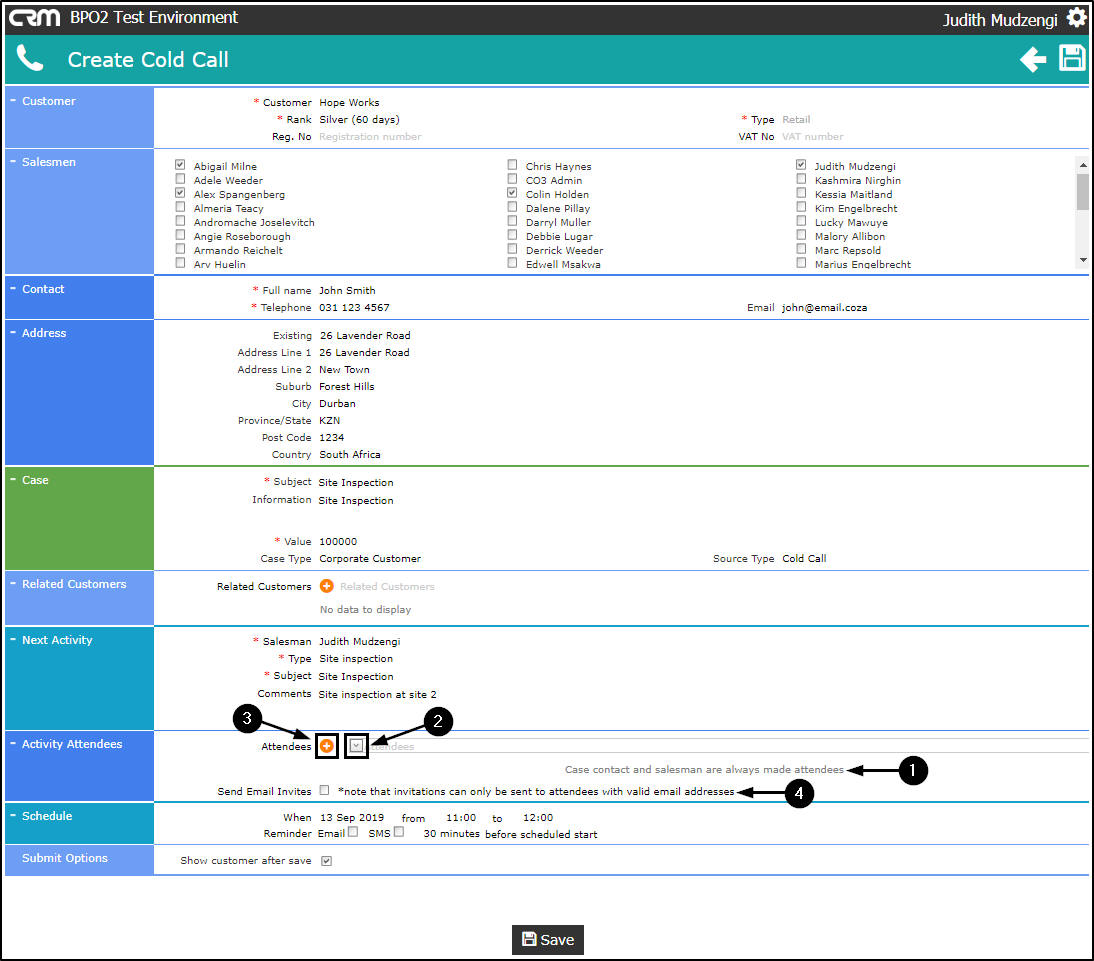Uncheck Colin Holden salesman
Screen dimensions: 1094x961
coord(512,193)
